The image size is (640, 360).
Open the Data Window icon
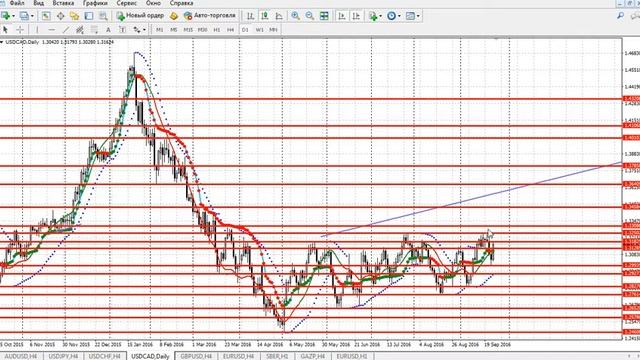click(60, 16)
